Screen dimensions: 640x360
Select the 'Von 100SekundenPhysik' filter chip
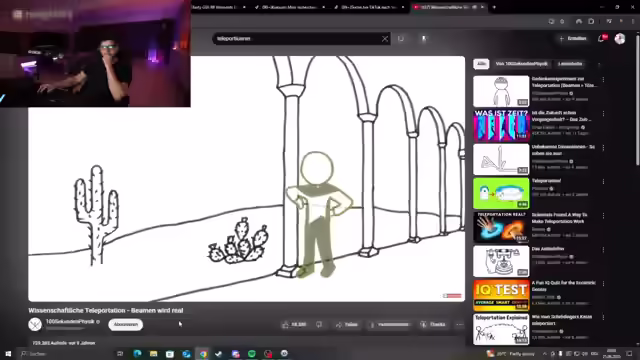coord(521,64)
